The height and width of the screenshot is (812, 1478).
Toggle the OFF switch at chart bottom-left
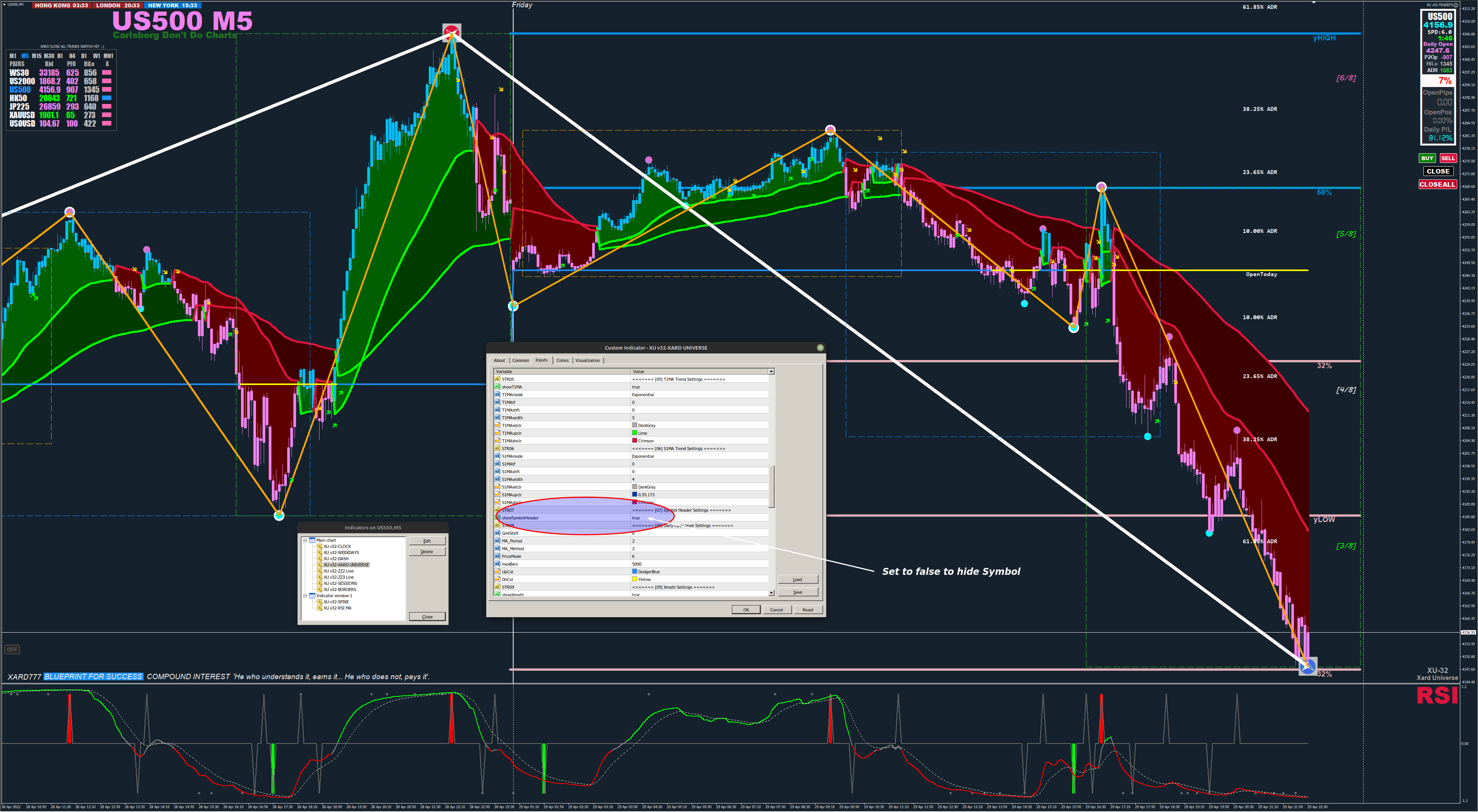12,650
